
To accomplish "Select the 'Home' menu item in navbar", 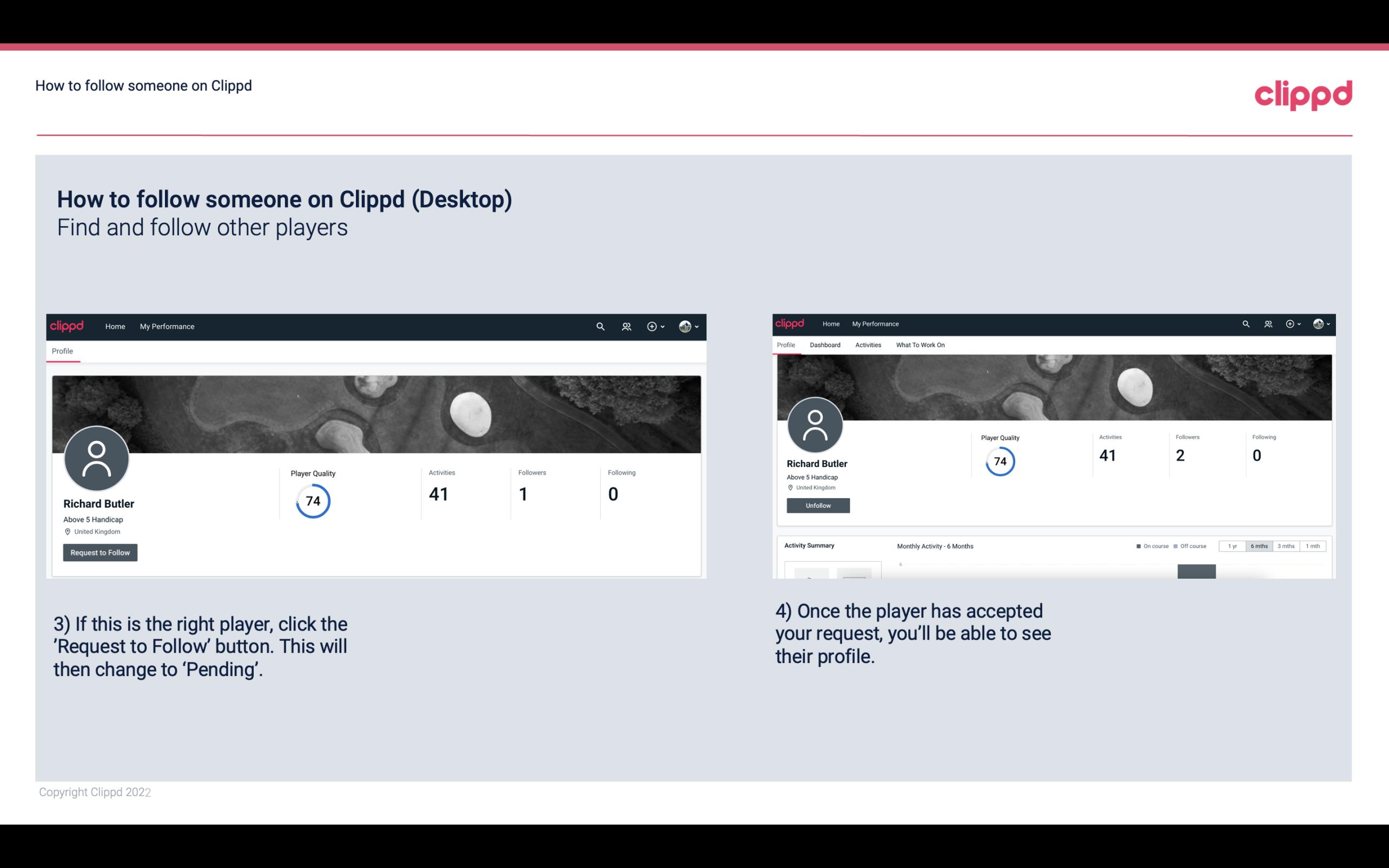I will click(x=114, y=326).
